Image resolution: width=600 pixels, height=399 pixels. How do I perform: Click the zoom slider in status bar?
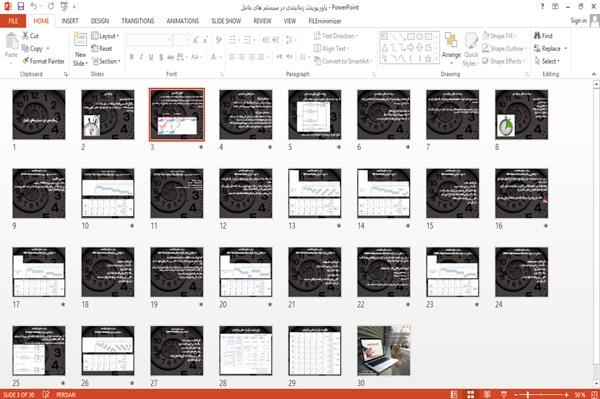[541, 394]
